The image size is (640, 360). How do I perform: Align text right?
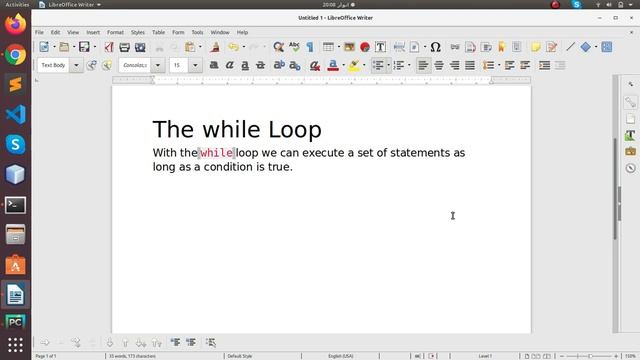(454, 65)
